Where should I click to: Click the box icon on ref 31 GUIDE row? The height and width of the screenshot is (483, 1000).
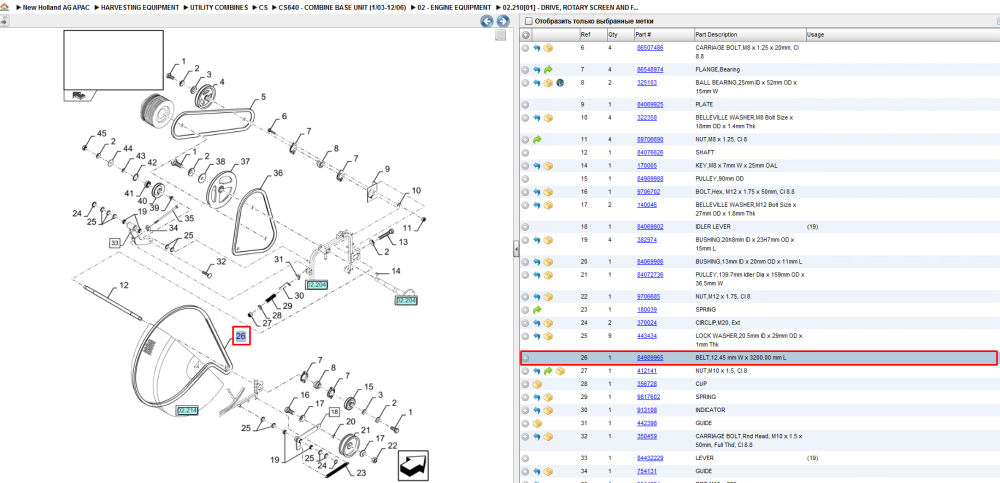click(x=537, y=423)
